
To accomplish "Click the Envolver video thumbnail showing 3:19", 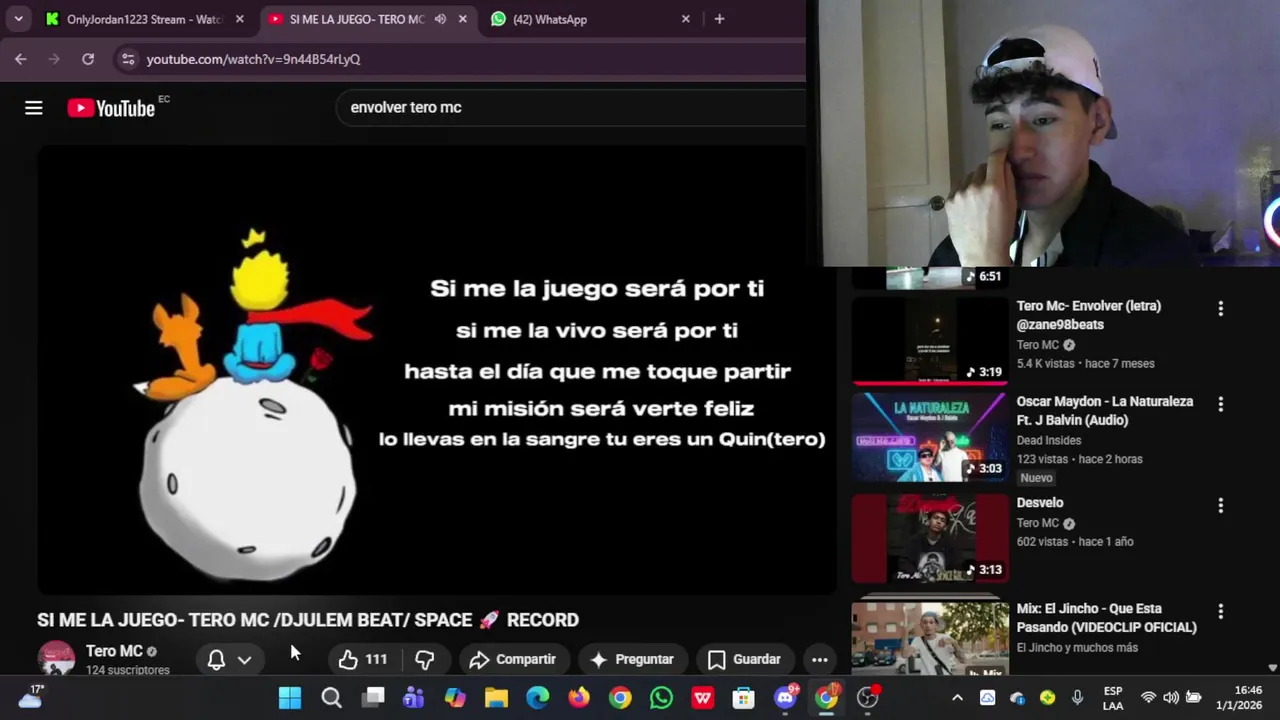I will point(930,341).
